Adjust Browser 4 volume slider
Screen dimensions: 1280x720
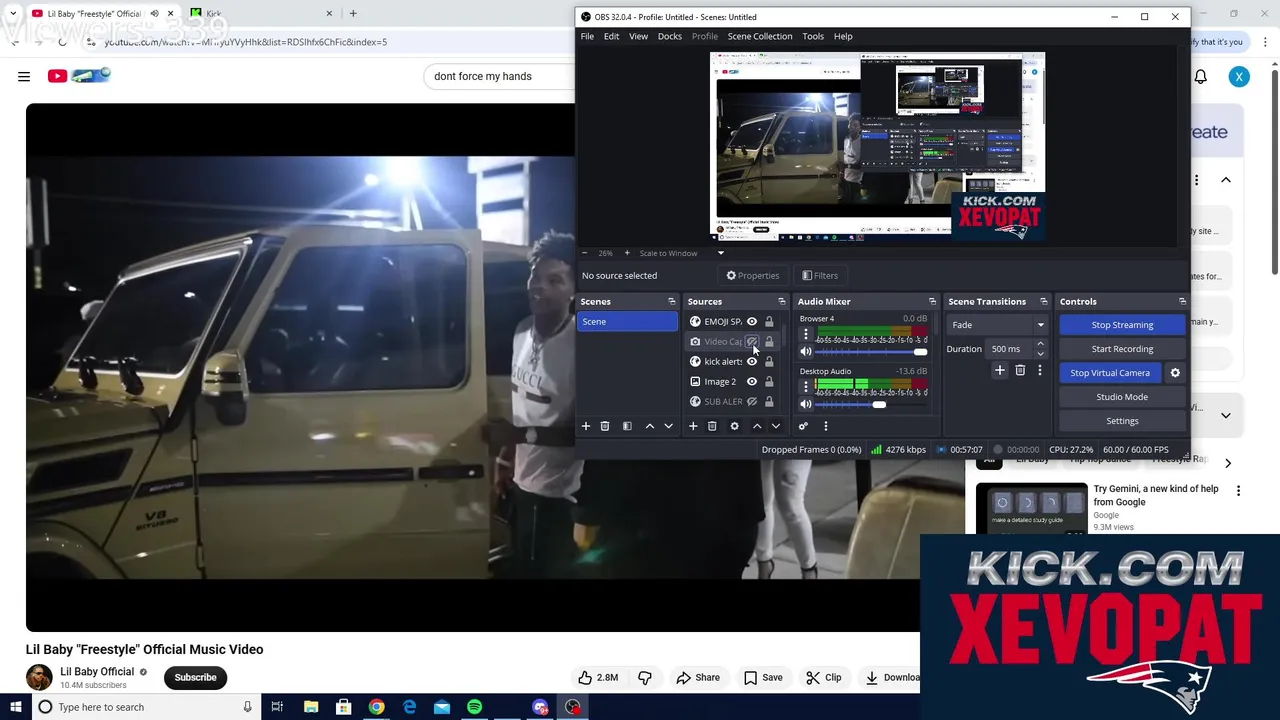871,352
